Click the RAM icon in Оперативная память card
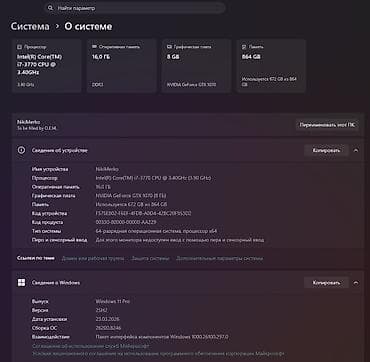 pos(94,47)
